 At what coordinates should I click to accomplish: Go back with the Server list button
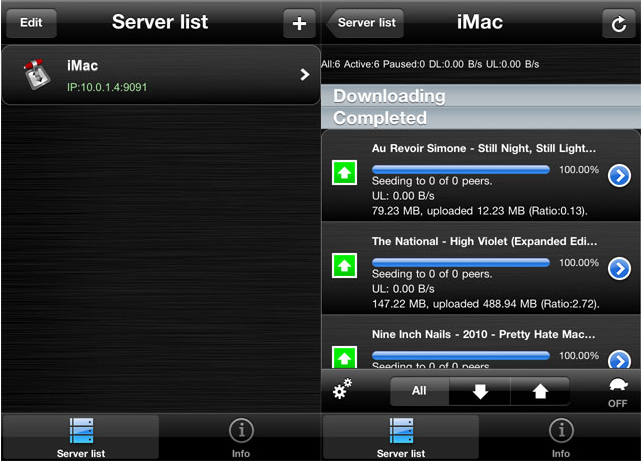pyautogui.click(x=365, y=23)
